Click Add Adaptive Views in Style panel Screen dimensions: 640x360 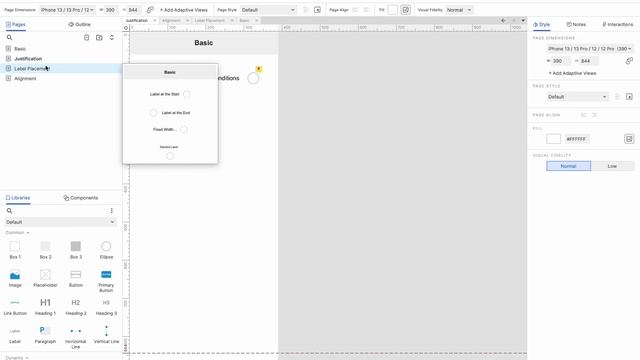(572, 73)
